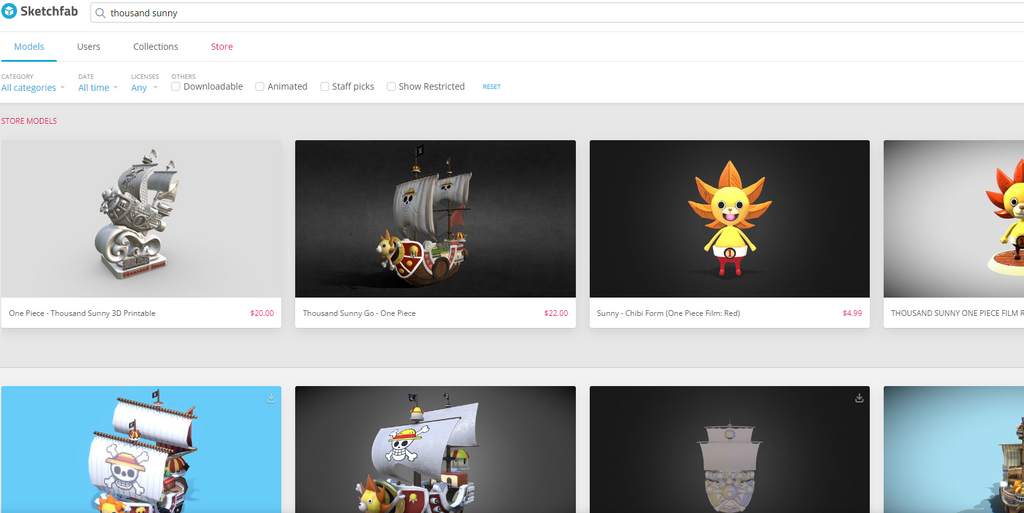The image size is (1024, 513).
Task: Open Sunny - Chibi Form title link
Action: [668, 313]
